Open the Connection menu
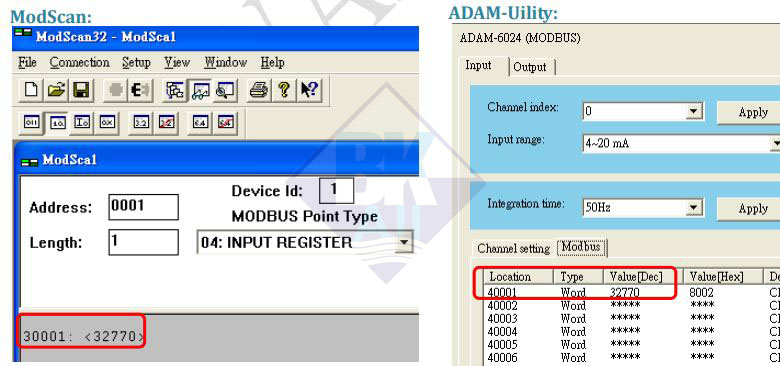Image resolution: width=780 pixels, height=366 pixels. [x=80, y=63]
